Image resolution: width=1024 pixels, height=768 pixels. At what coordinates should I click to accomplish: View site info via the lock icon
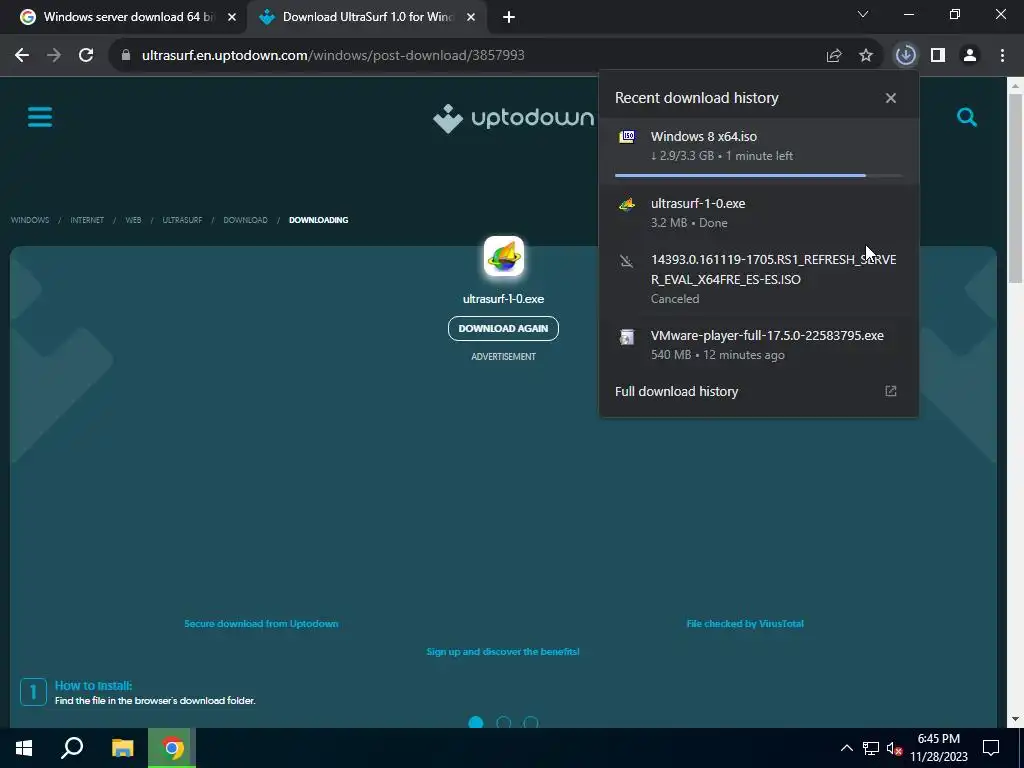126,56
